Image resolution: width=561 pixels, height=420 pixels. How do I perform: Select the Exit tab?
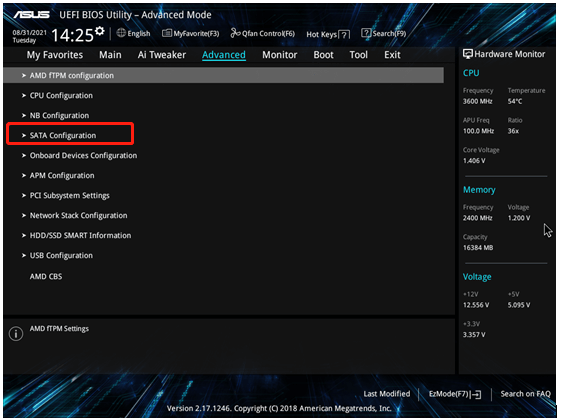pos(392,55)
